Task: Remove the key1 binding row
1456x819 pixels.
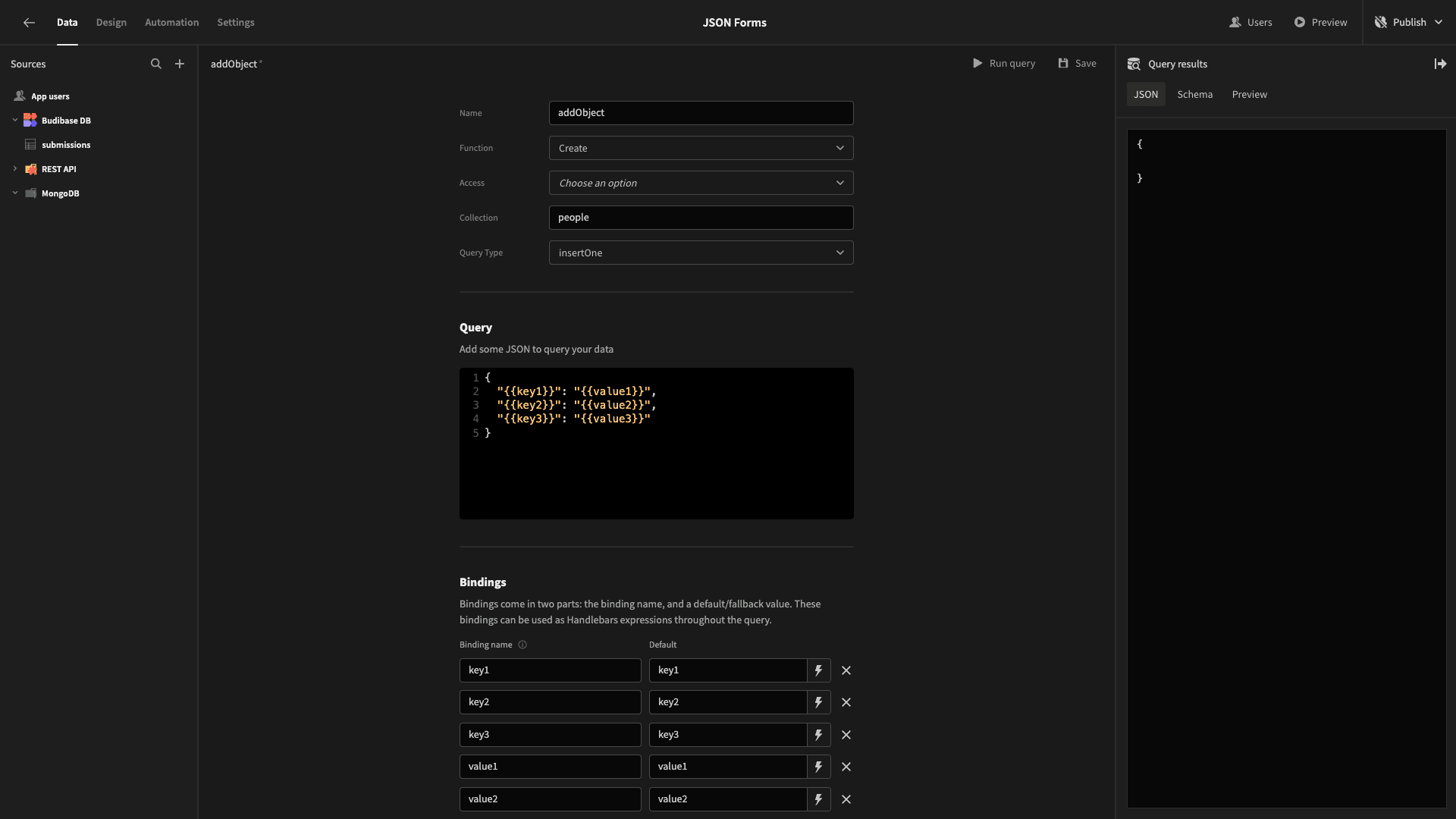Action: point(846,670)
